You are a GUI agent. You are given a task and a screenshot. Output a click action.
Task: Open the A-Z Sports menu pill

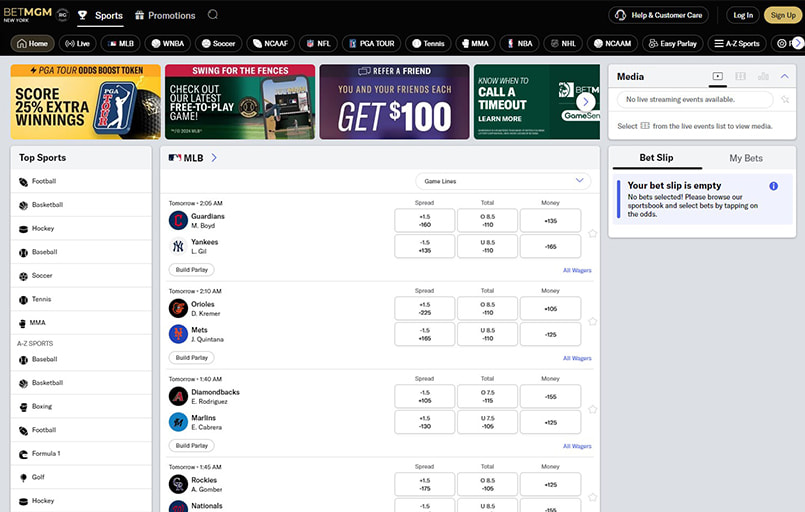(737, 44)
